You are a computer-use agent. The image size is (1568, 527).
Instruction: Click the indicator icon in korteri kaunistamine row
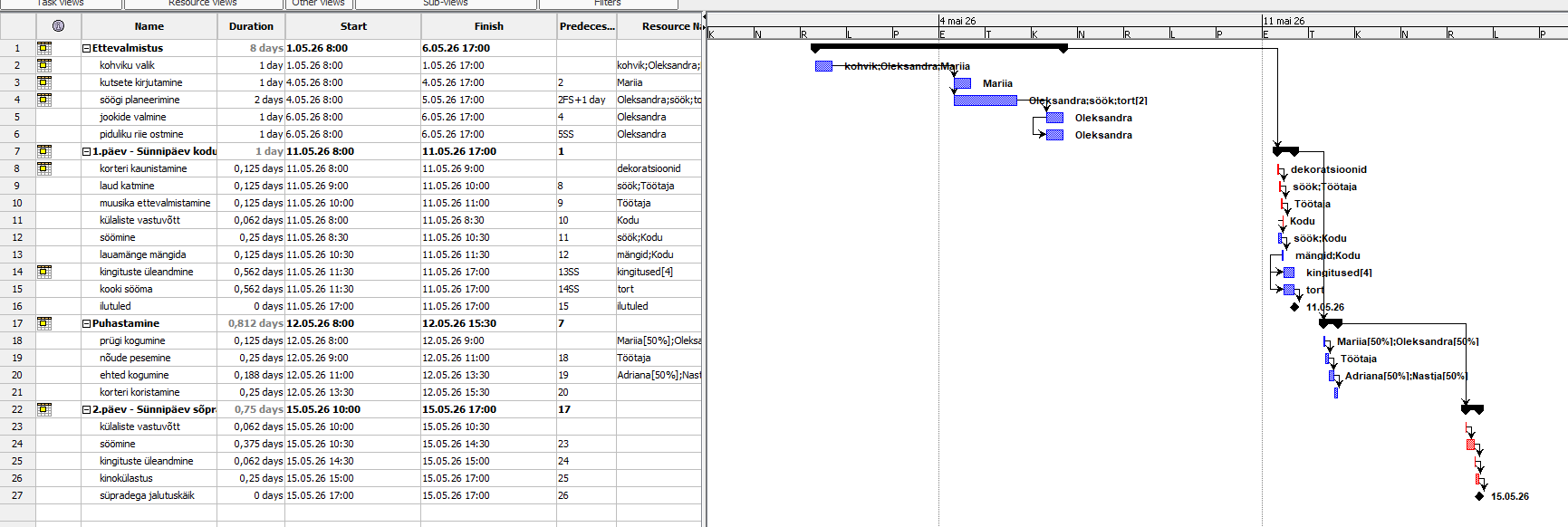(44, 168)
